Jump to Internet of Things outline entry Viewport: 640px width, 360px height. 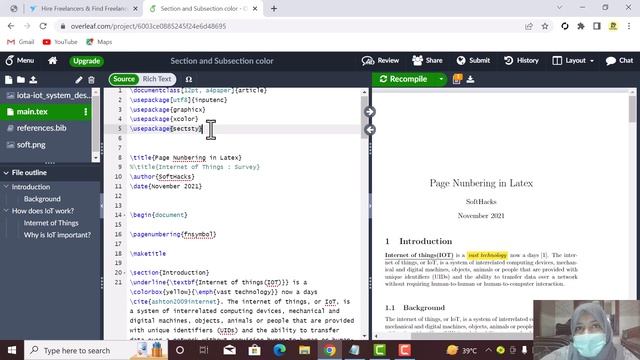tap(51, 223)
